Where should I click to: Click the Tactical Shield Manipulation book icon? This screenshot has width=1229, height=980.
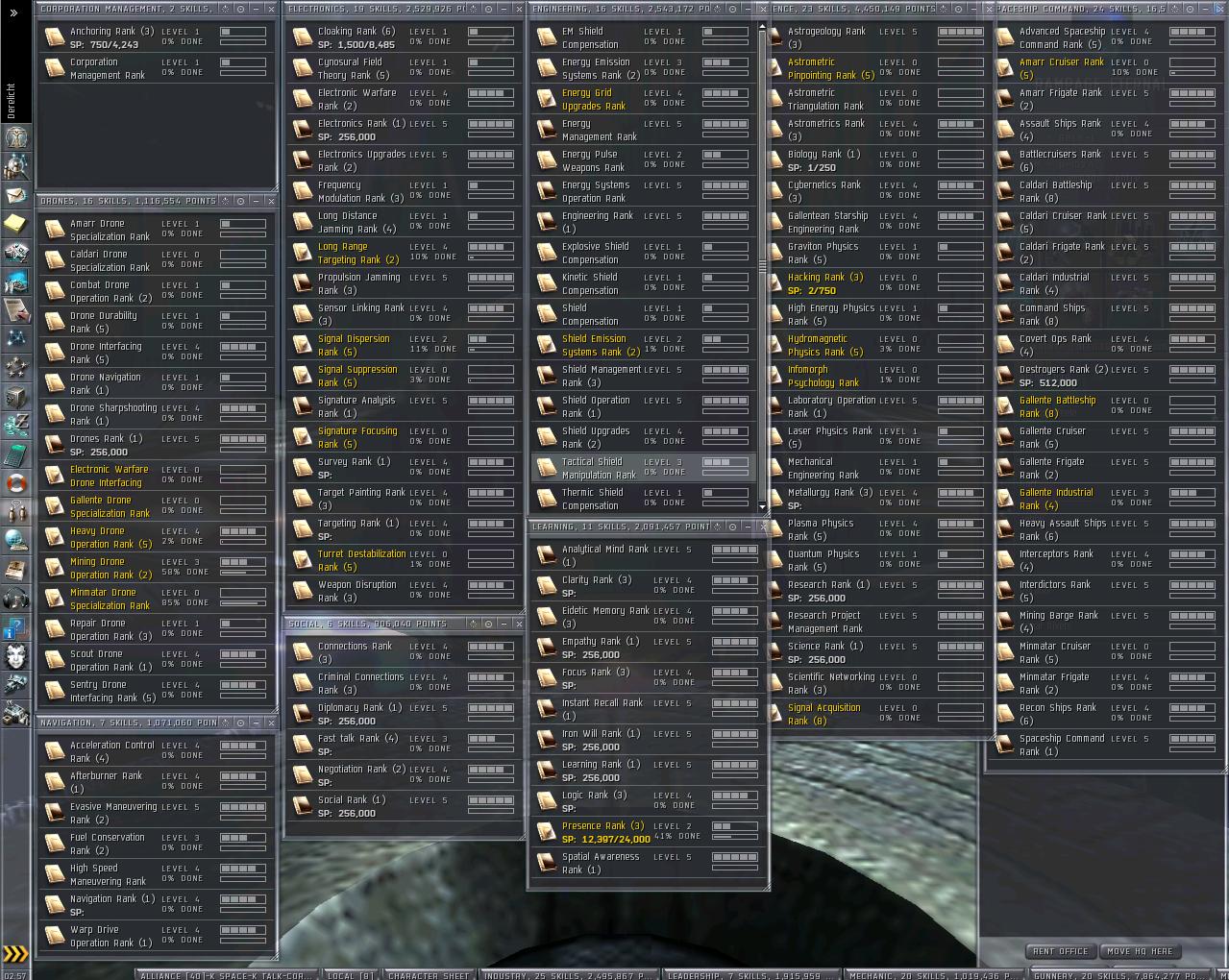click(547, 468)
